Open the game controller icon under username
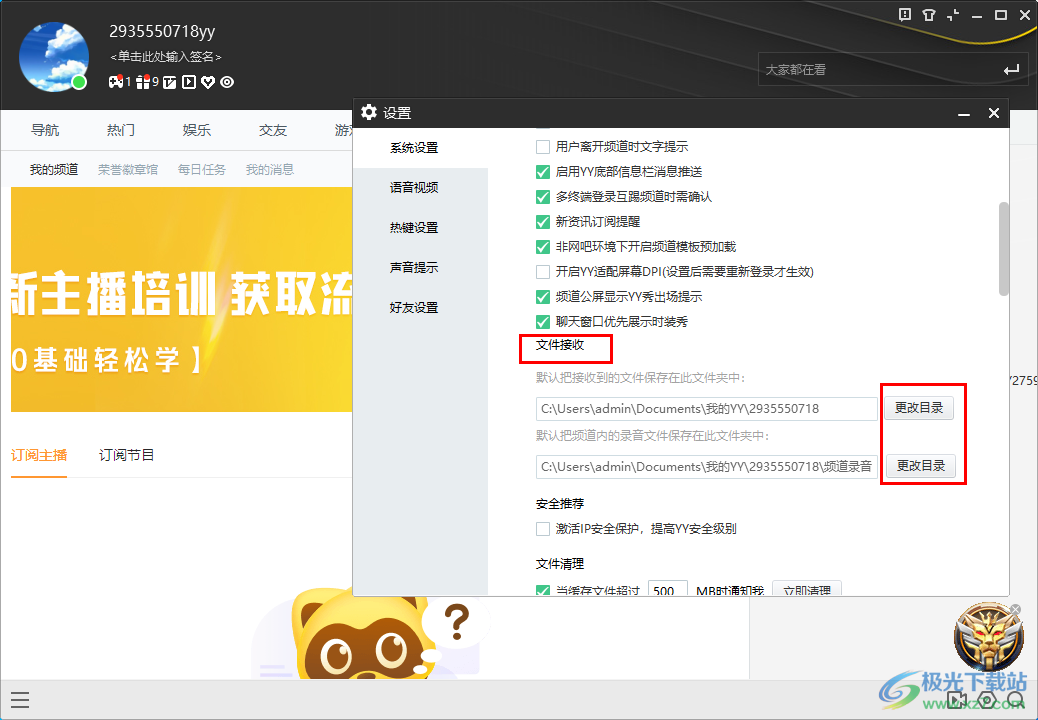The image size is (1038, 720). point(116,82)
